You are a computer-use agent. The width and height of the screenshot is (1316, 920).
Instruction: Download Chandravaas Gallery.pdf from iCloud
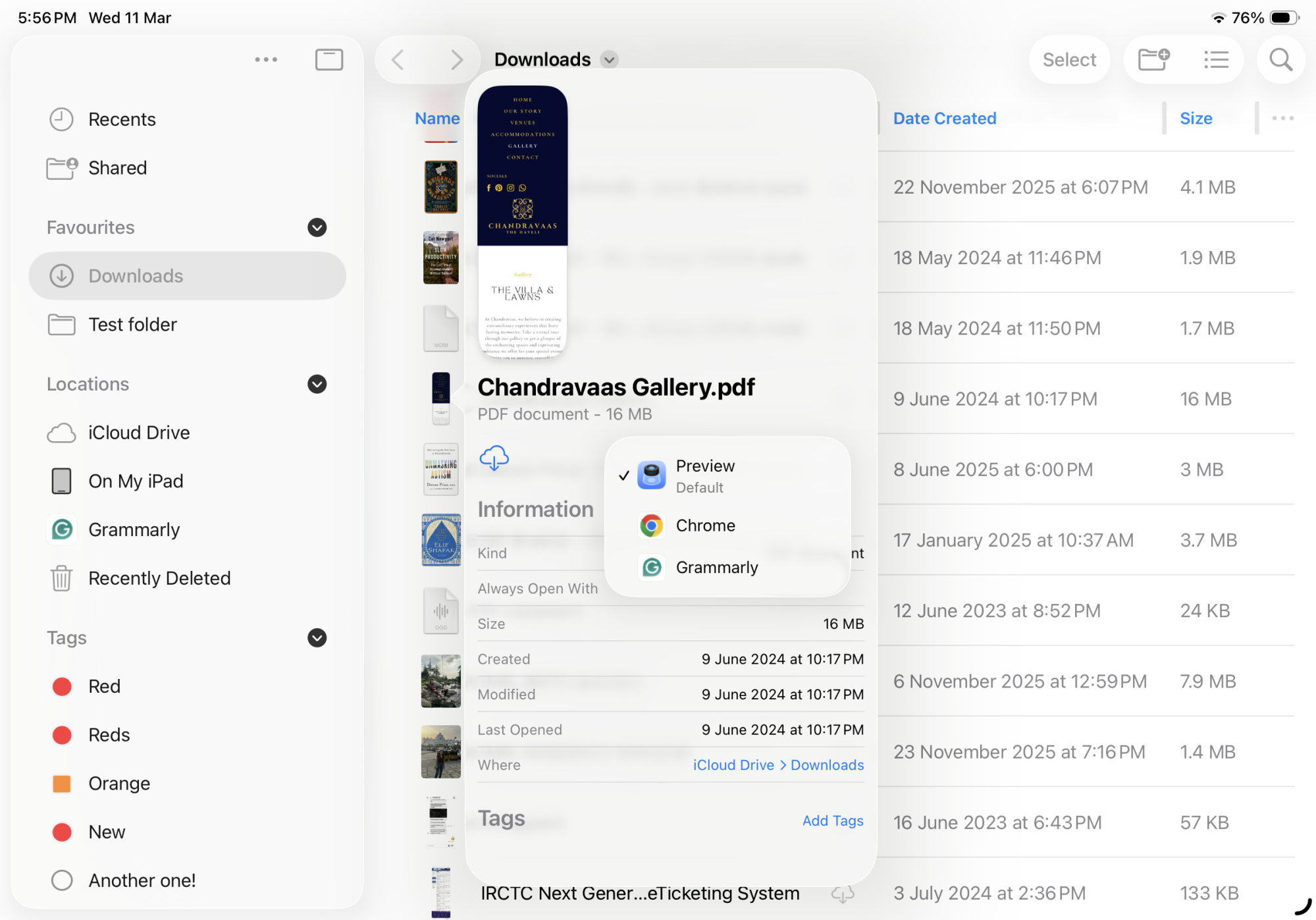(494, 458)
